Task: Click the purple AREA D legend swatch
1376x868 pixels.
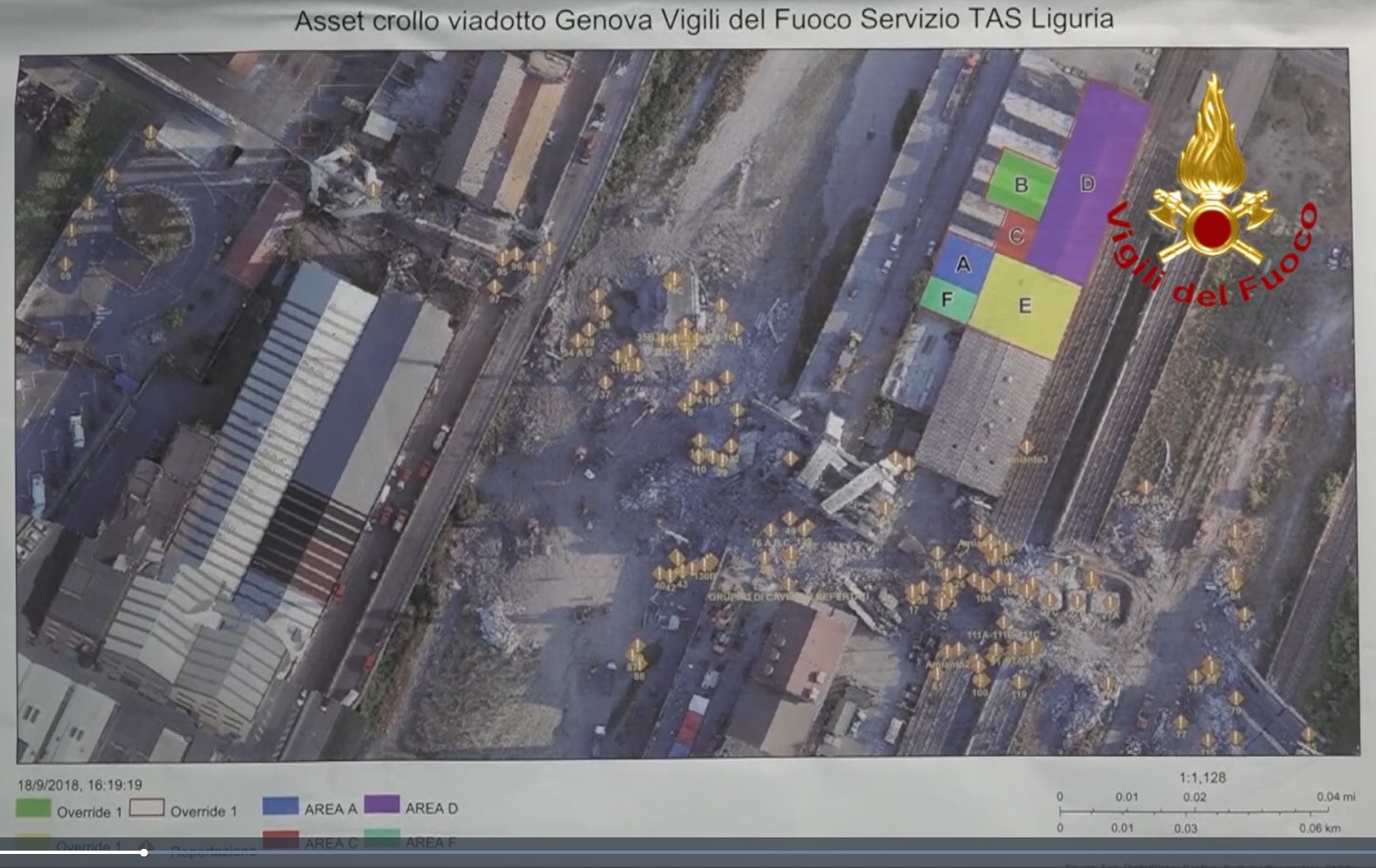Action: click(381, 805)
